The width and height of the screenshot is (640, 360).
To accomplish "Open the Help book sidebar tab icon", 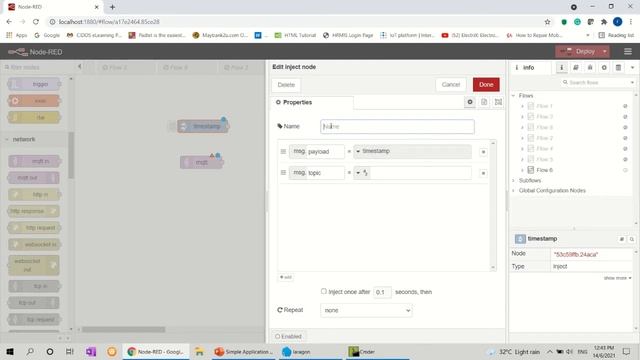I will click(x=576, y=67).
